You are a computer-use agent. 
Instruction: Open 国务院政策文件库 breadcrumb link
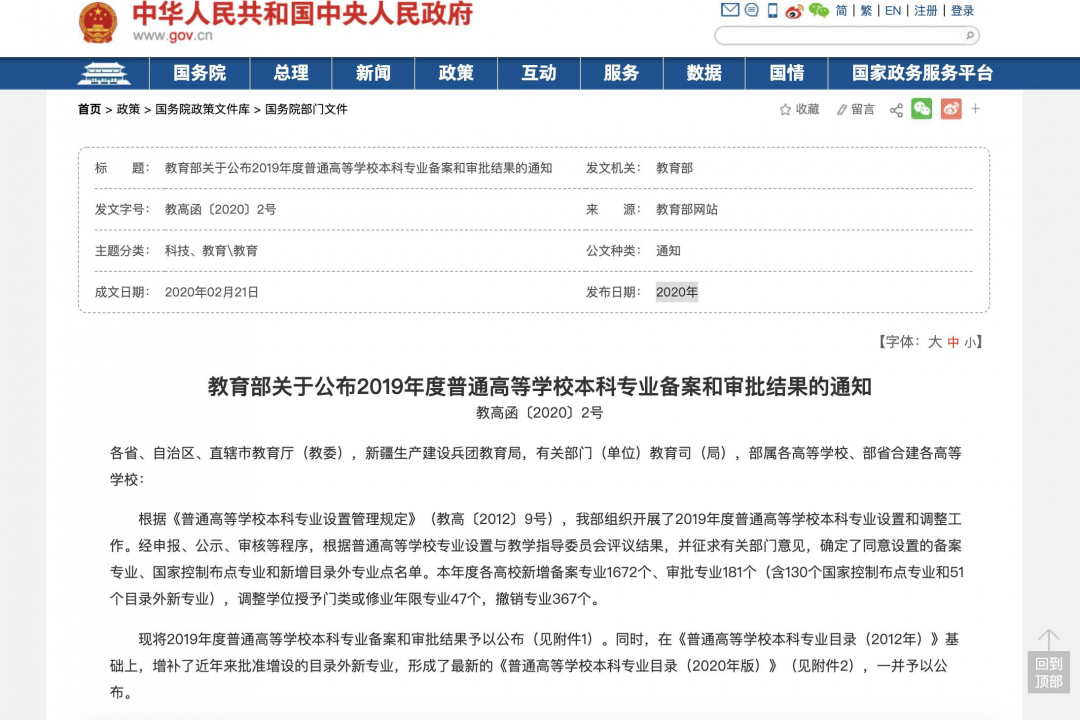pyautogui.click(x=202, y=110)
